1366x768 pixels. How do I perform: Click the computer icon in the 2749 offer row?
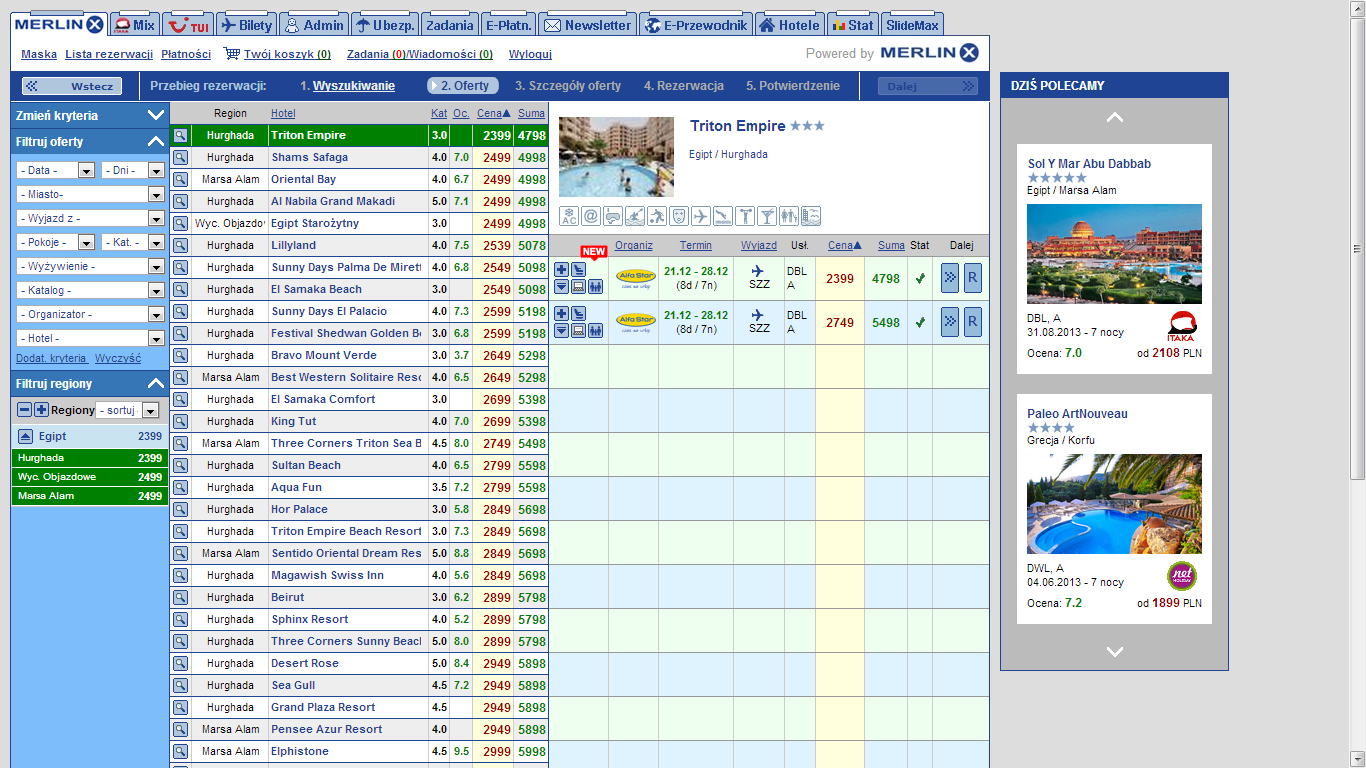point(578,331)
